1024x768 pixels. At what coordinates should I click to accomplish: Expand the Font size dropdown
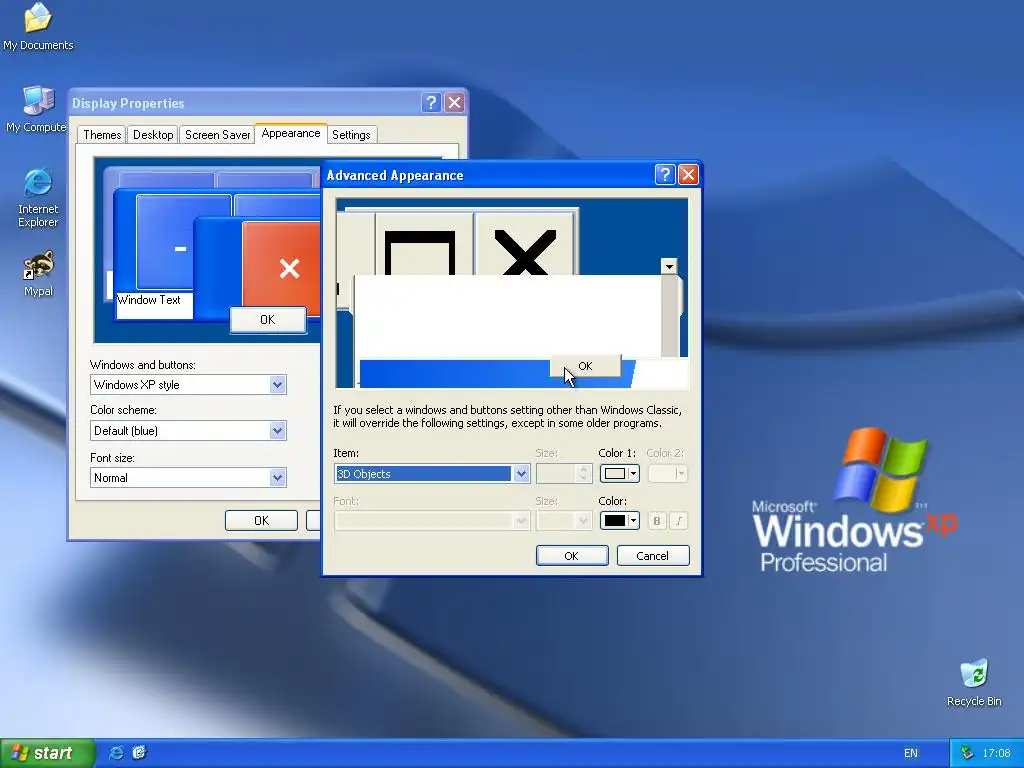[278, 477]
